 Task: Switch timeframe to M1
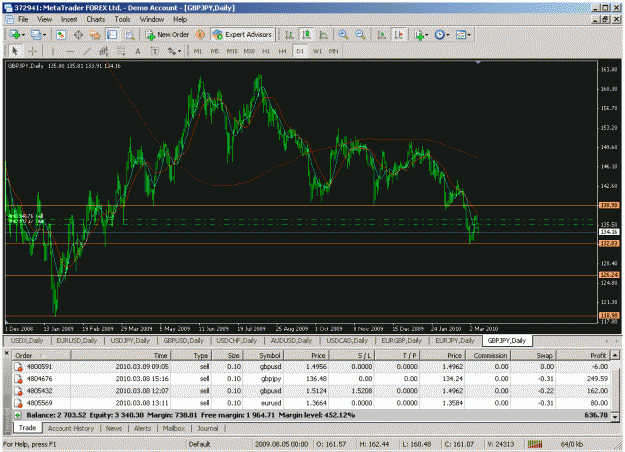click(x=198, y=51)
